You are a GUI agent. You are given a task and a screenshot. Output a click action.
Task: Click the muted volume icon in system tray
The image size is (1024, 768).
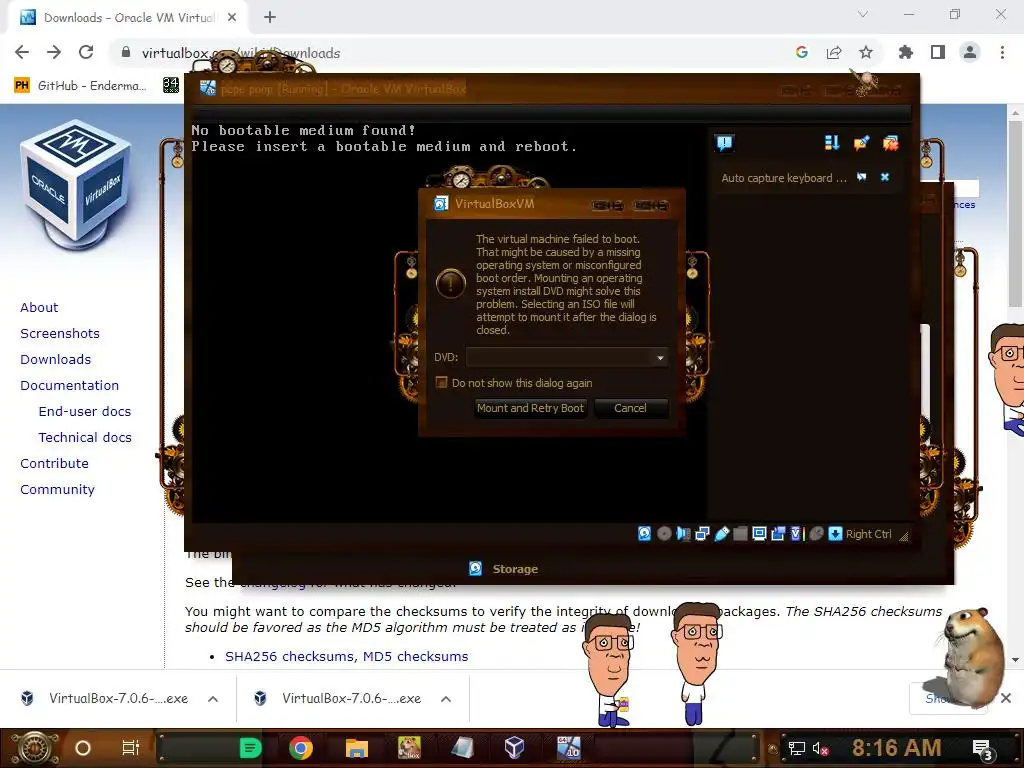click(820, 748)
